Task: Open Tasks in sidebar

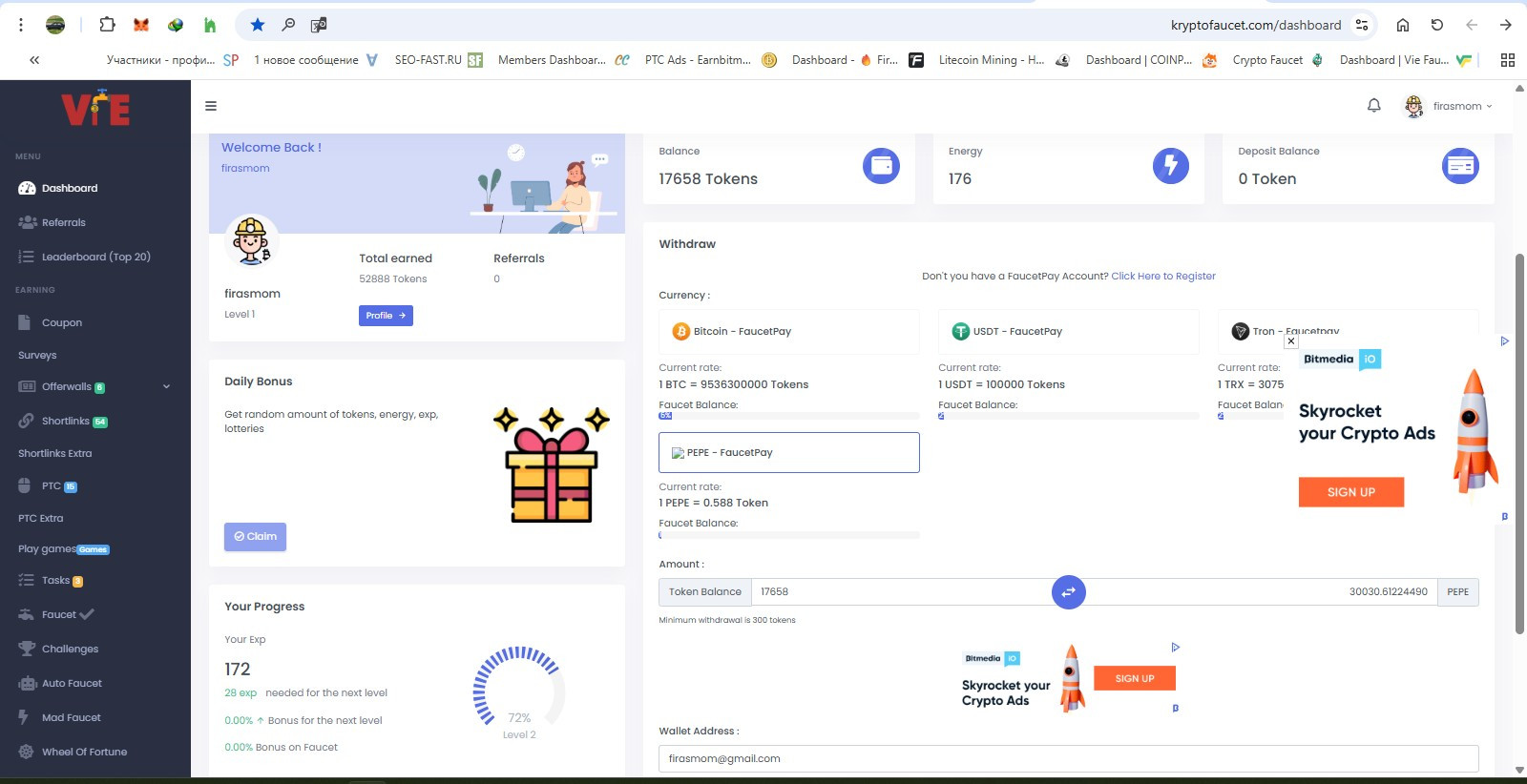Action: [55, 580]
